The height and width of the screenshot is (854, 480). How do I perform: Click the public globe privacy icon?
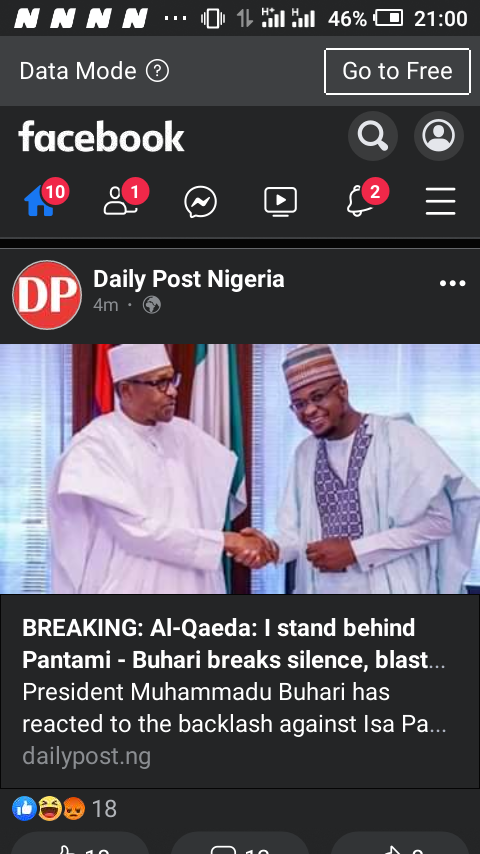[x=151, y=305]
